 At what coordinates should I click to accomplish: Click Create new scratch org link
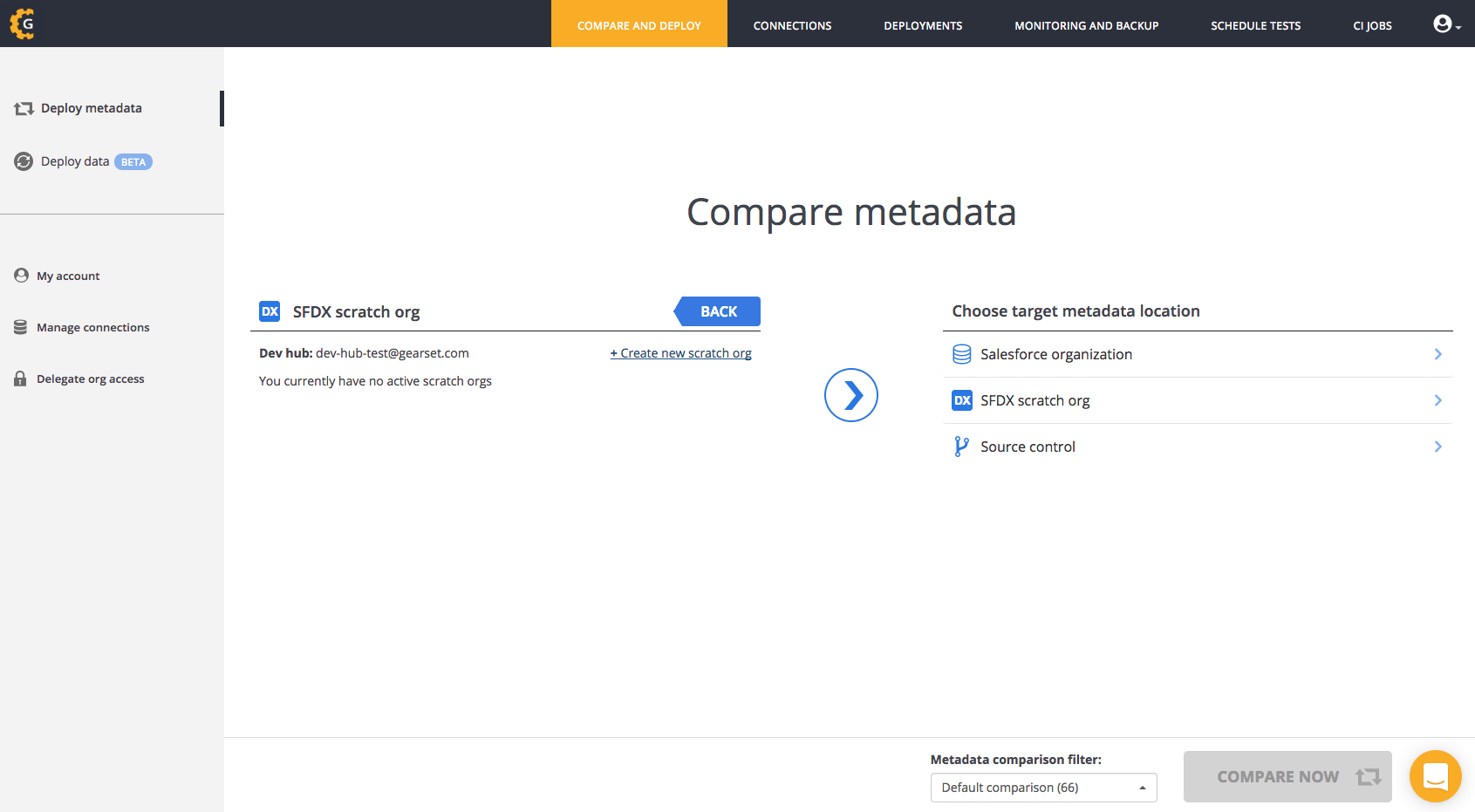680,353
